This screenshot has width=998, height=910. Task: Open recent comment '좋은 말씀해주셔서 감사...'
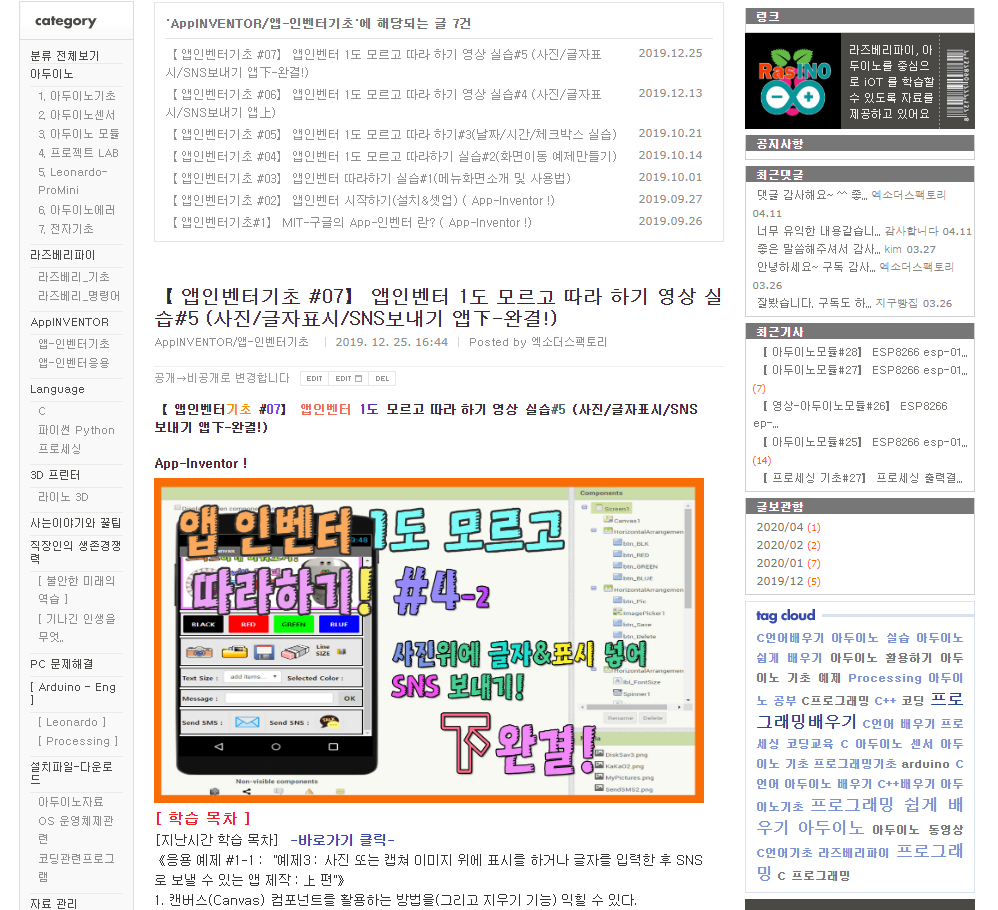819,249
